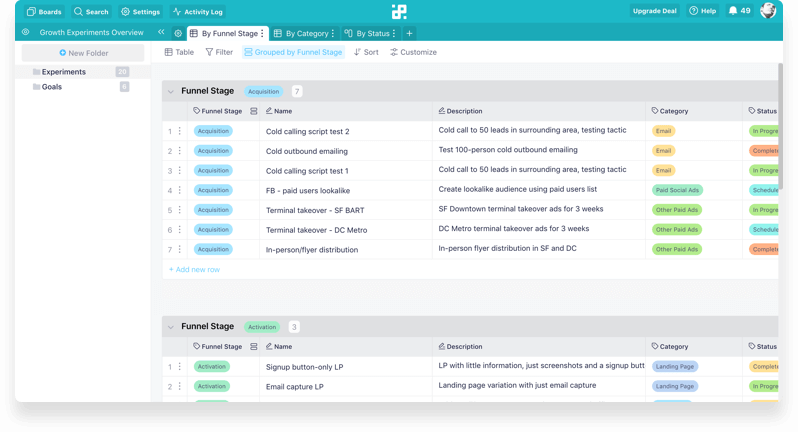Screen dimensions: 798x432
Task: Click the New Folder button
Action: (83, 53)
